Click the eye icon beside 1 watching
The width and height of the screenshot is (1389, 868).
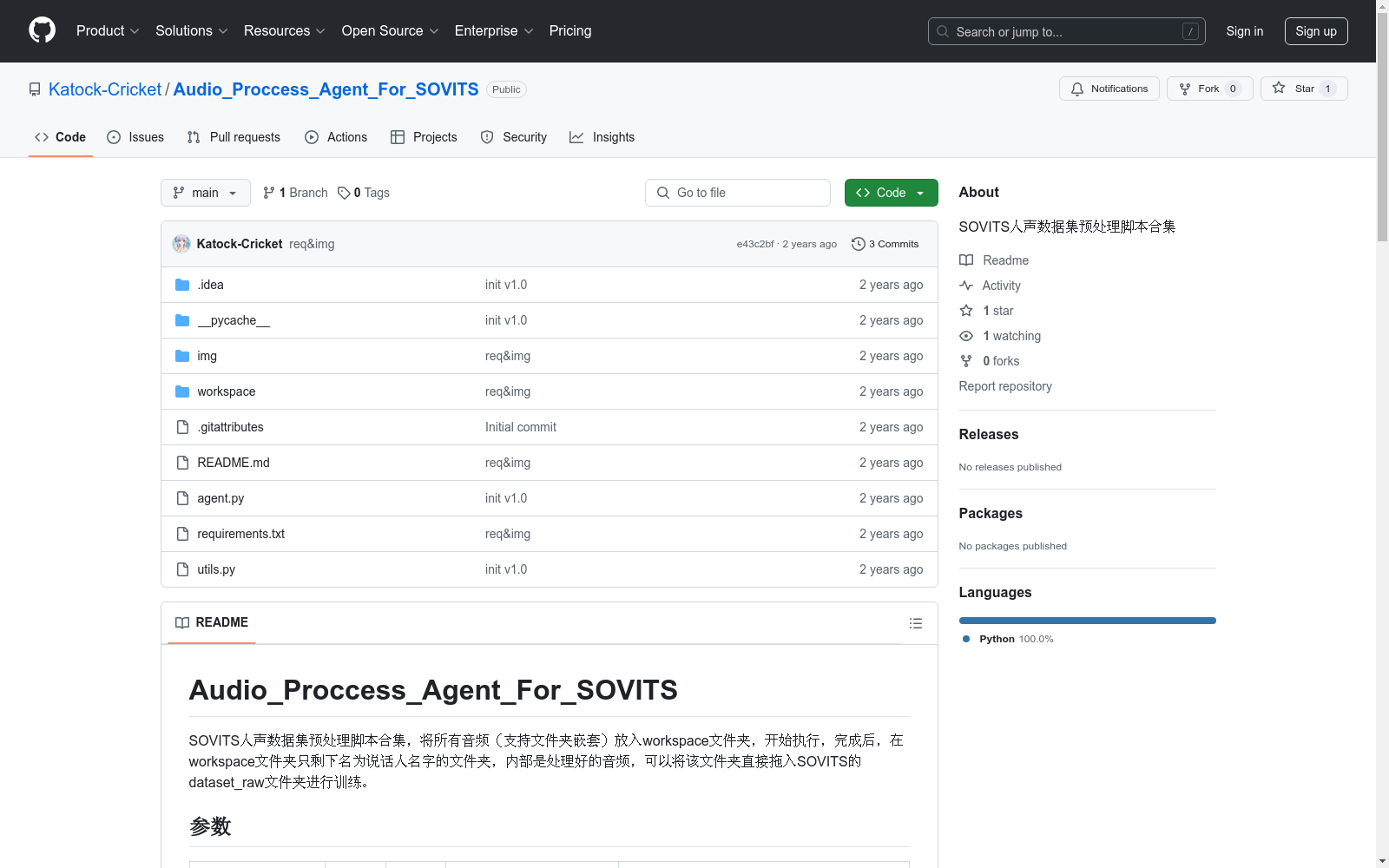click(x=966, y=336)
